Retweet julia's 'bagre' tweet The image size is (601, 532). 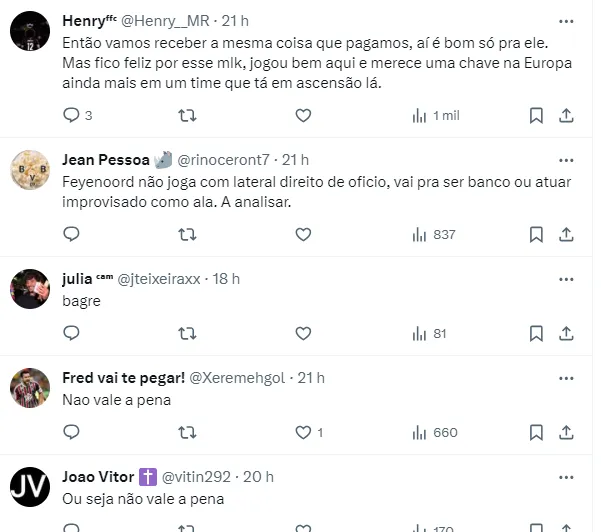click(187, 333)
